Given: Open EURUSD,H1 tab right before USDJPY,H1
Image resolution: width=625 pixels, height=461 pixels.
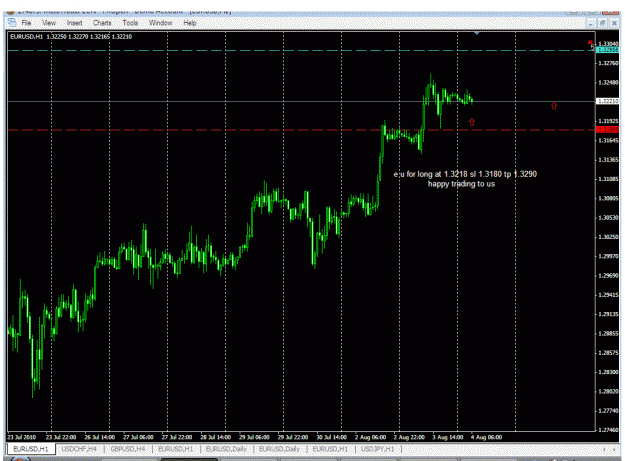Looking at the screenshot, I should tap(330, 449).
